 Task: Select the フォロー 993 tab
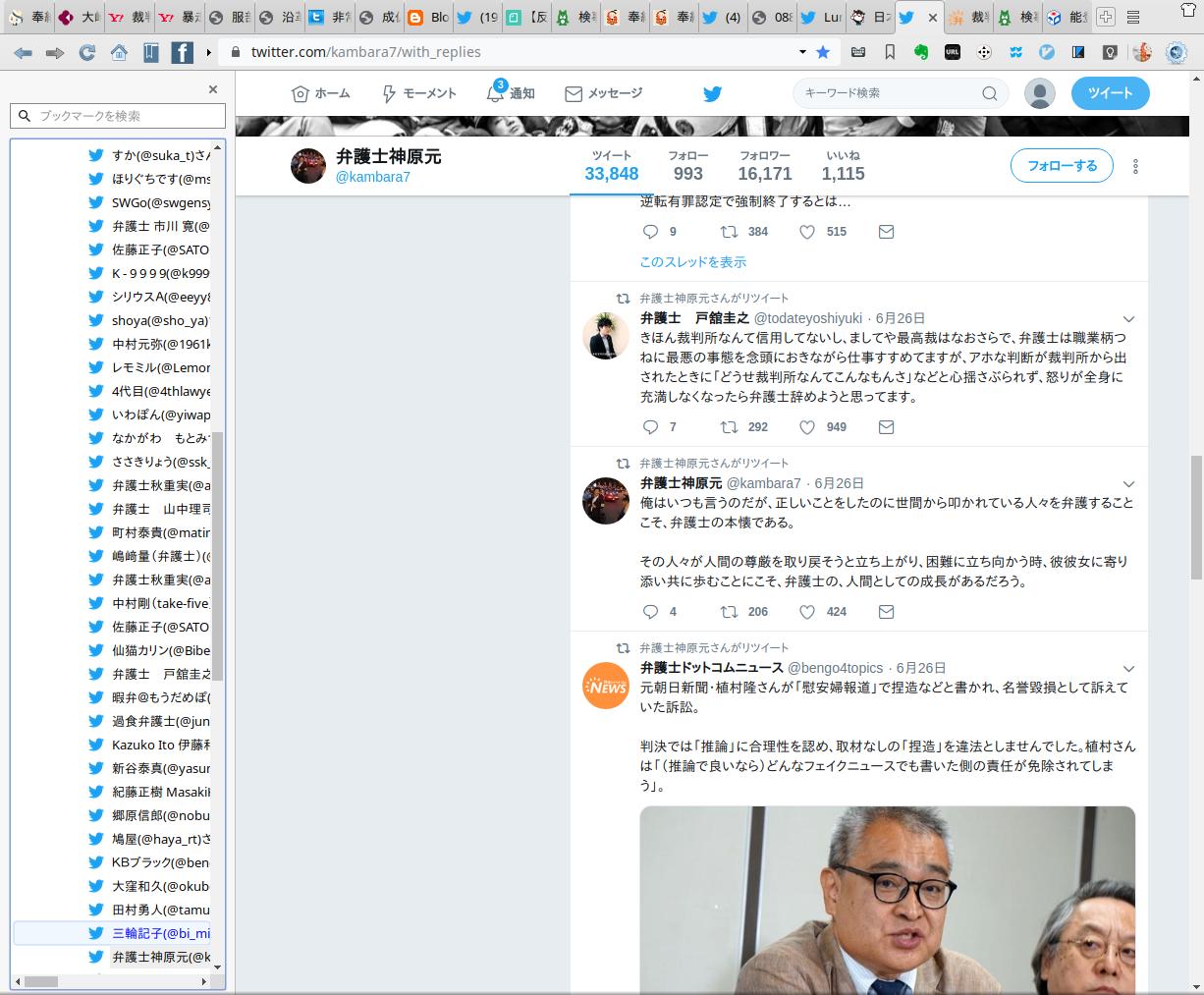(x=688, y=166)
